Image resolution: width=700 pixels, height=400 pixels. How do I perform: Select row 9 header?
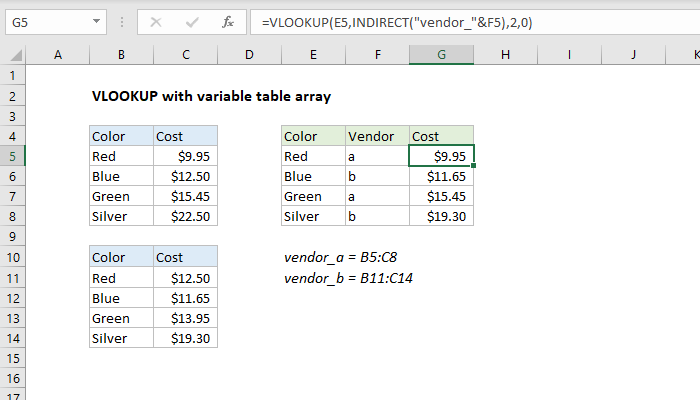click(x=12, y=237)
